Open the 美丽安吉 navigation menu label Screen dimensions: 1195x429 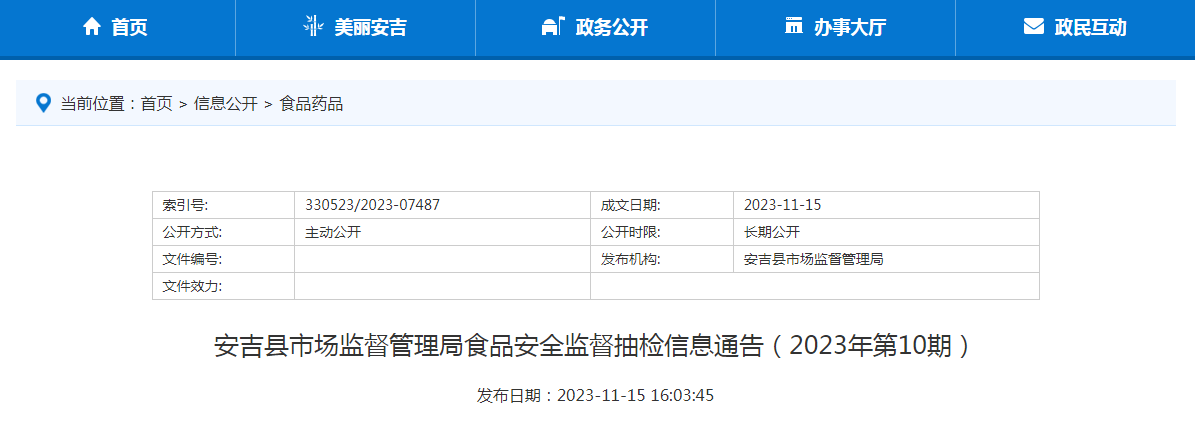pos(370,28)
